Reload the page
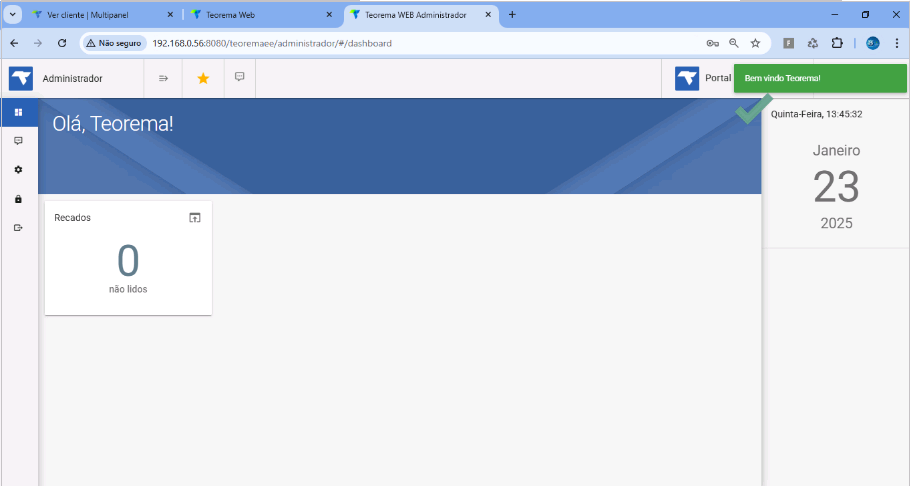Image resolution: width=910 pixels, height=486 pixels. pos(62,43)
